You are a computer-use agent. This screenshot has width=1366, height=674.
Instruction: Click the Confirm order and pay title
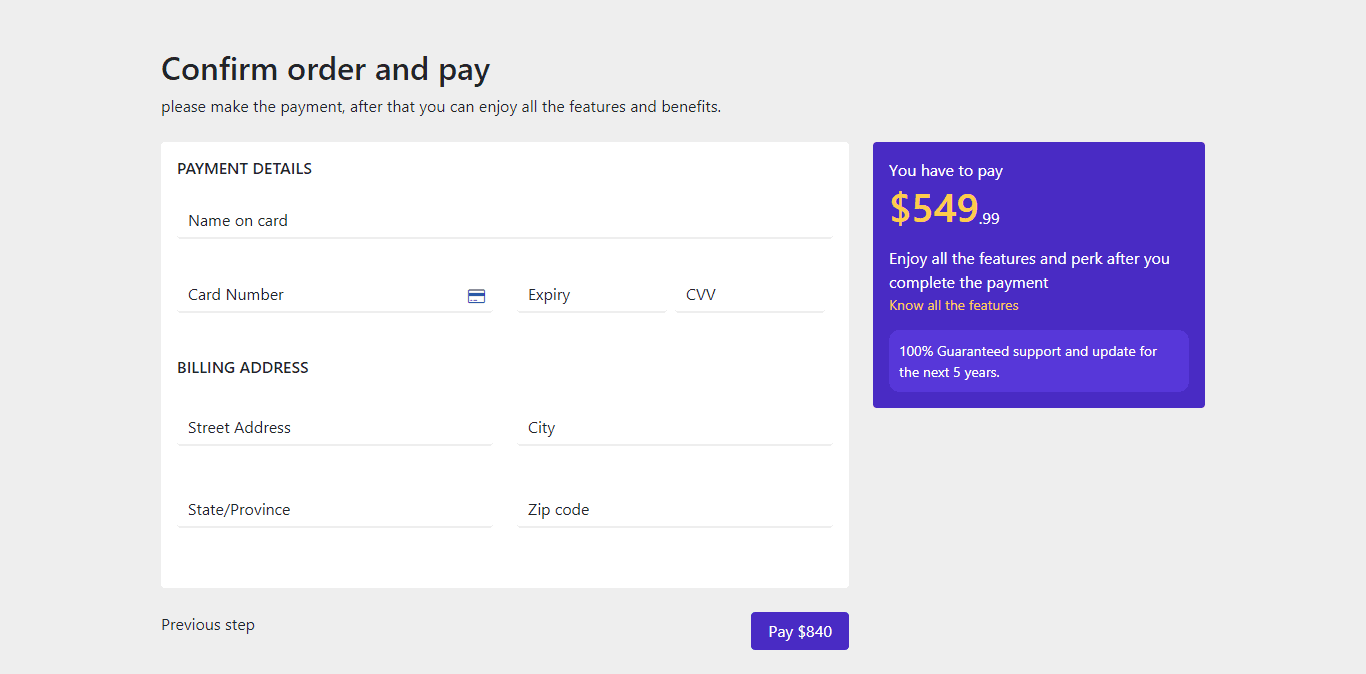[325, 69]
